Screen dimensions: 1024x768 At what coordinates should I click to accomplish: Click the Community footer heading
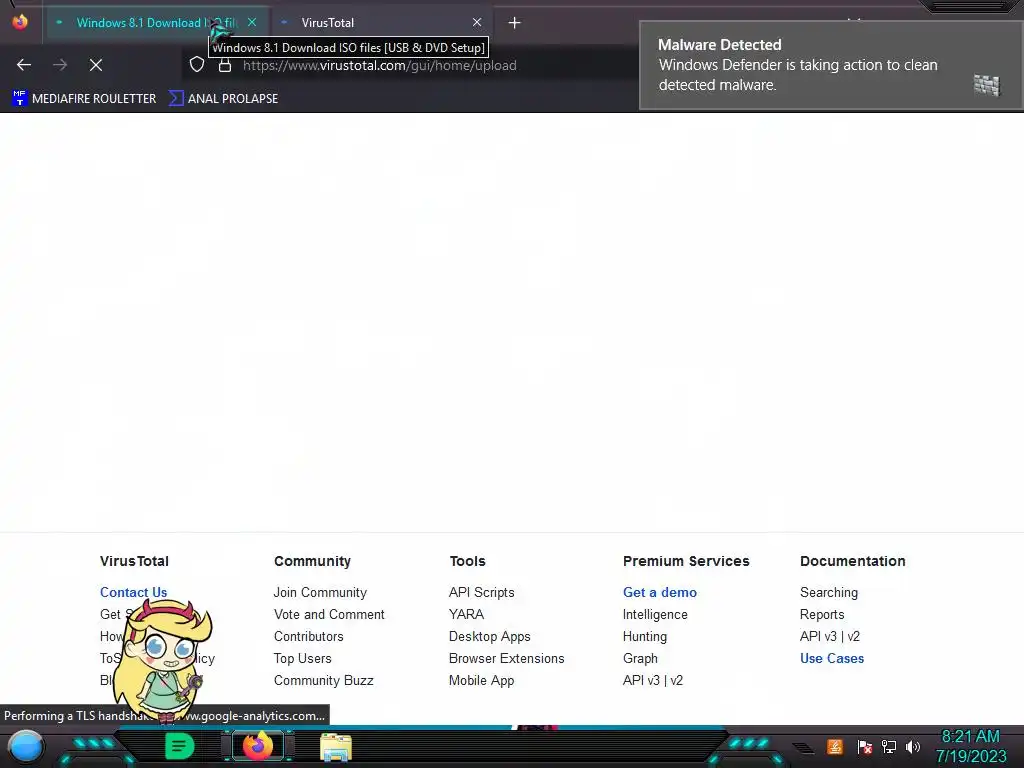312,561
